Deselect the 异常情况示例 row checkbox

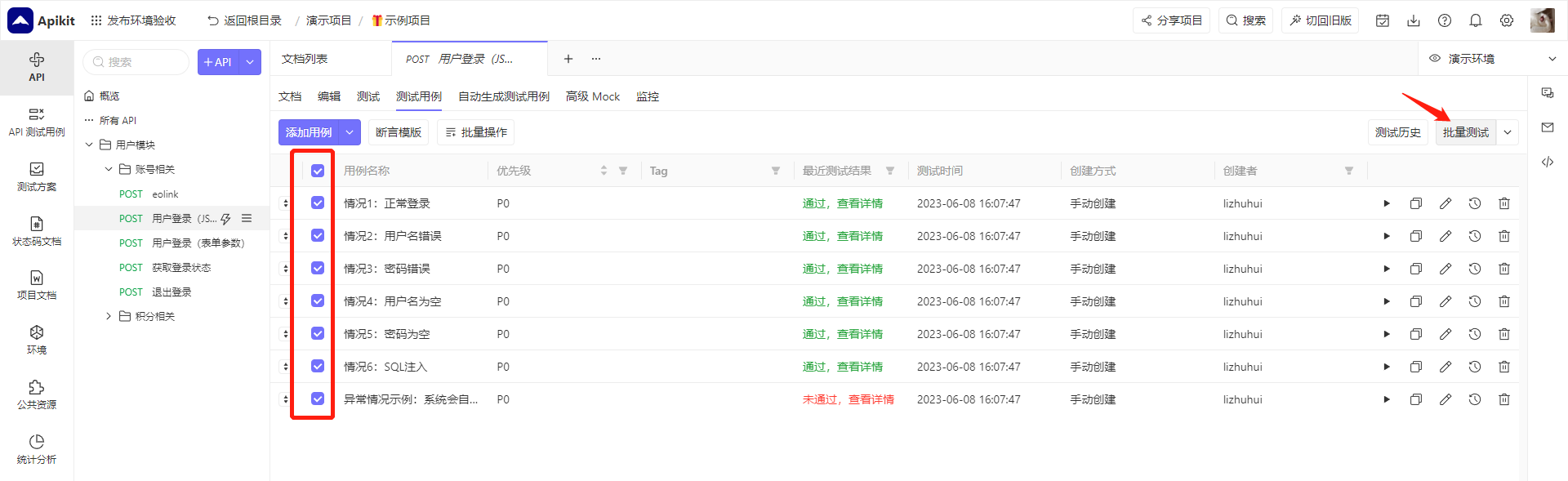(318, 399)
